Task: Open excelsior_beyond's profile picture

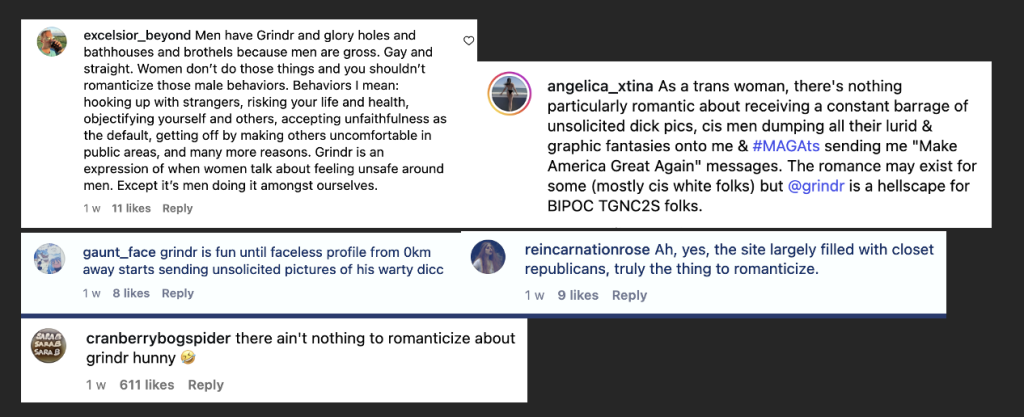Action: [x=52, y=42]
